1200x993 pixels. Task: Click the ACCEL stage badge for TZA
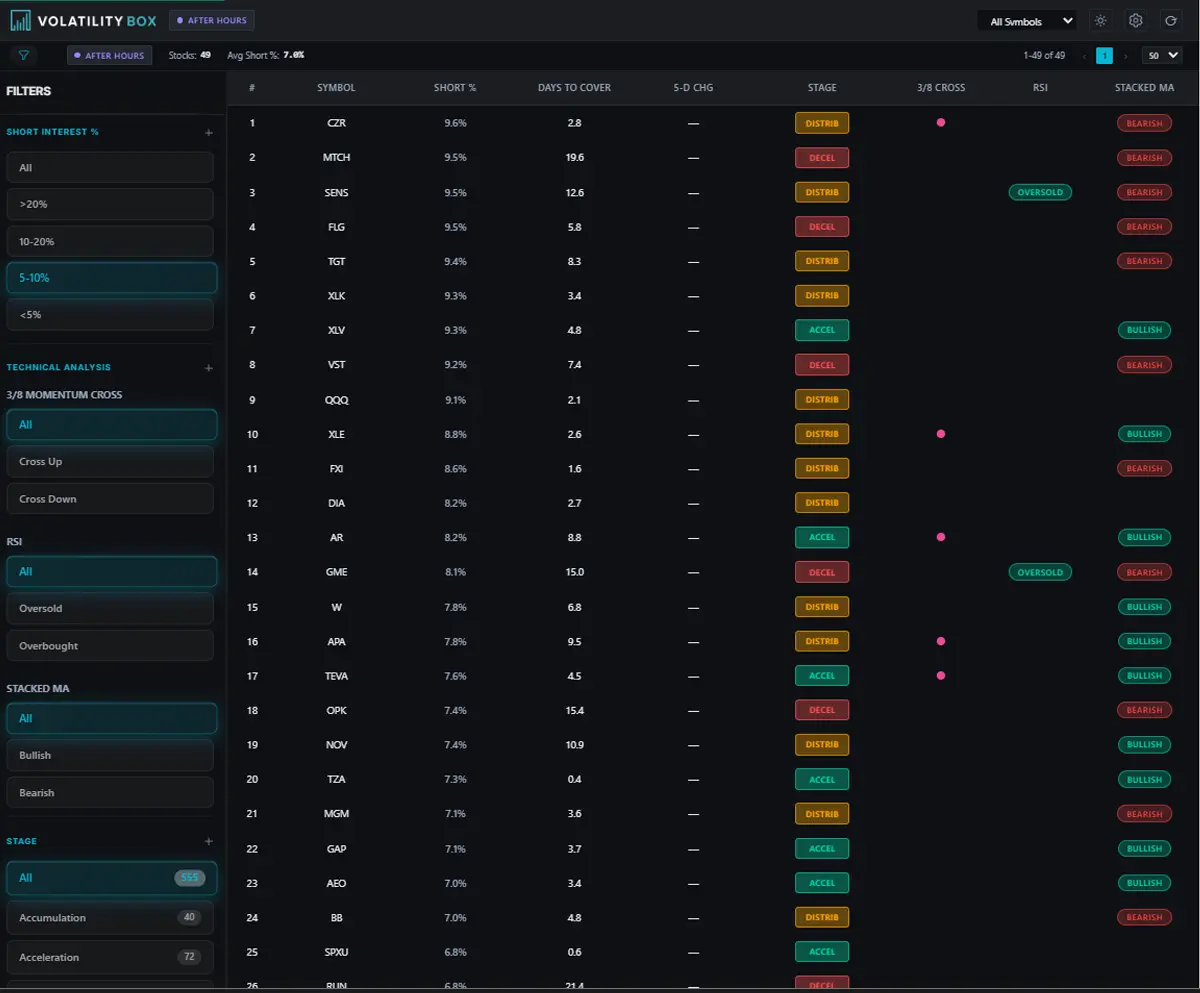tap(822, 779)
